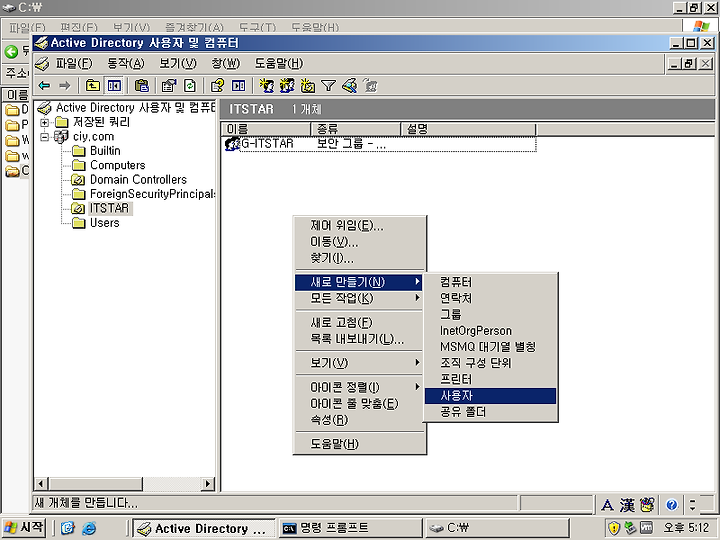This screenshot has width=720, height=540.
Task: Click the language bar A input-mode icon
Action: click(x=608, y=505)
